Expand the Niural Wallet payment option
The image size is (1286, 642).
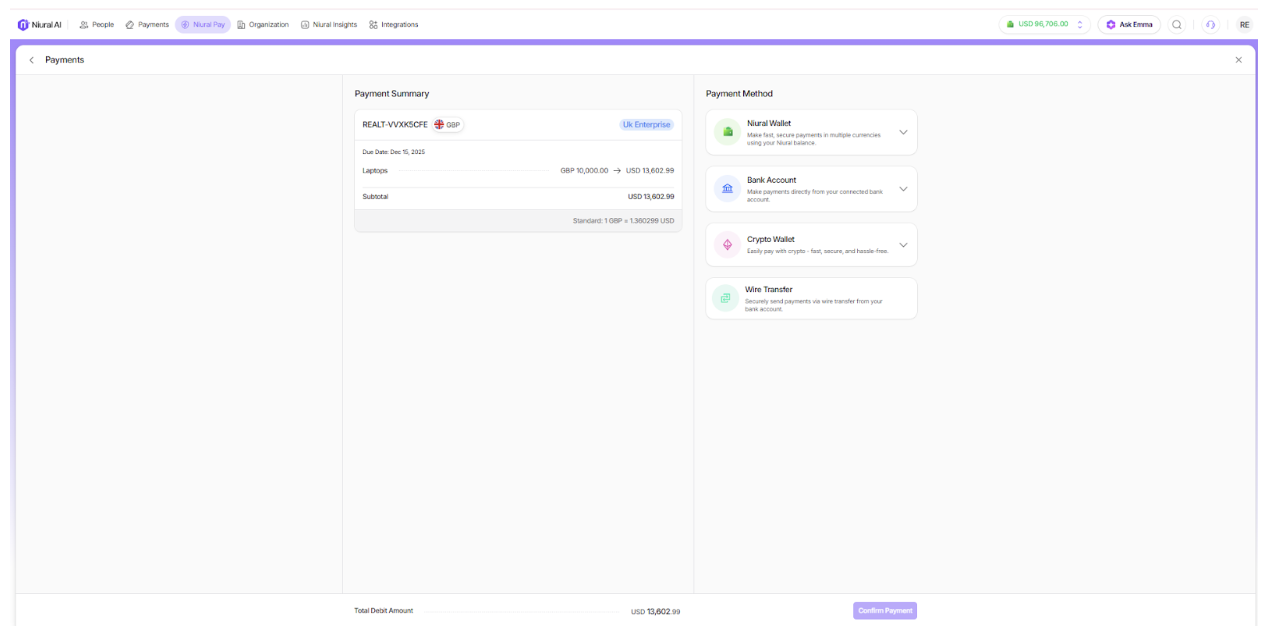point(903,132)
